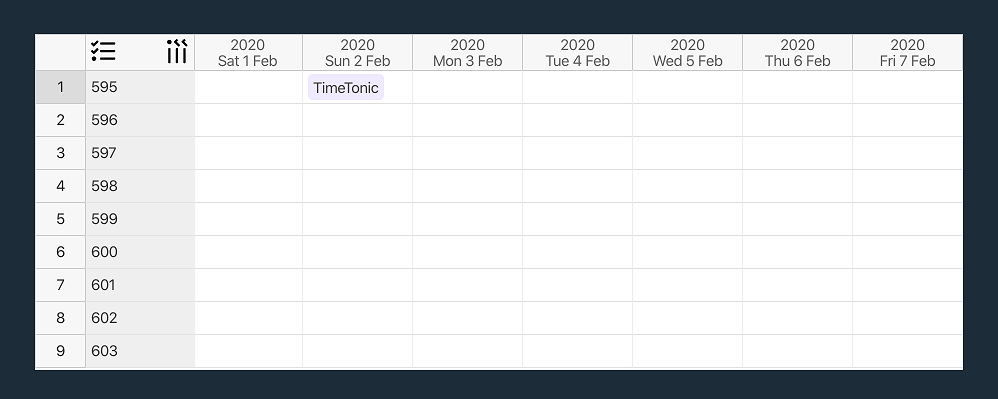Select the Sun 2 Feb column header

(x=357, y=53)
